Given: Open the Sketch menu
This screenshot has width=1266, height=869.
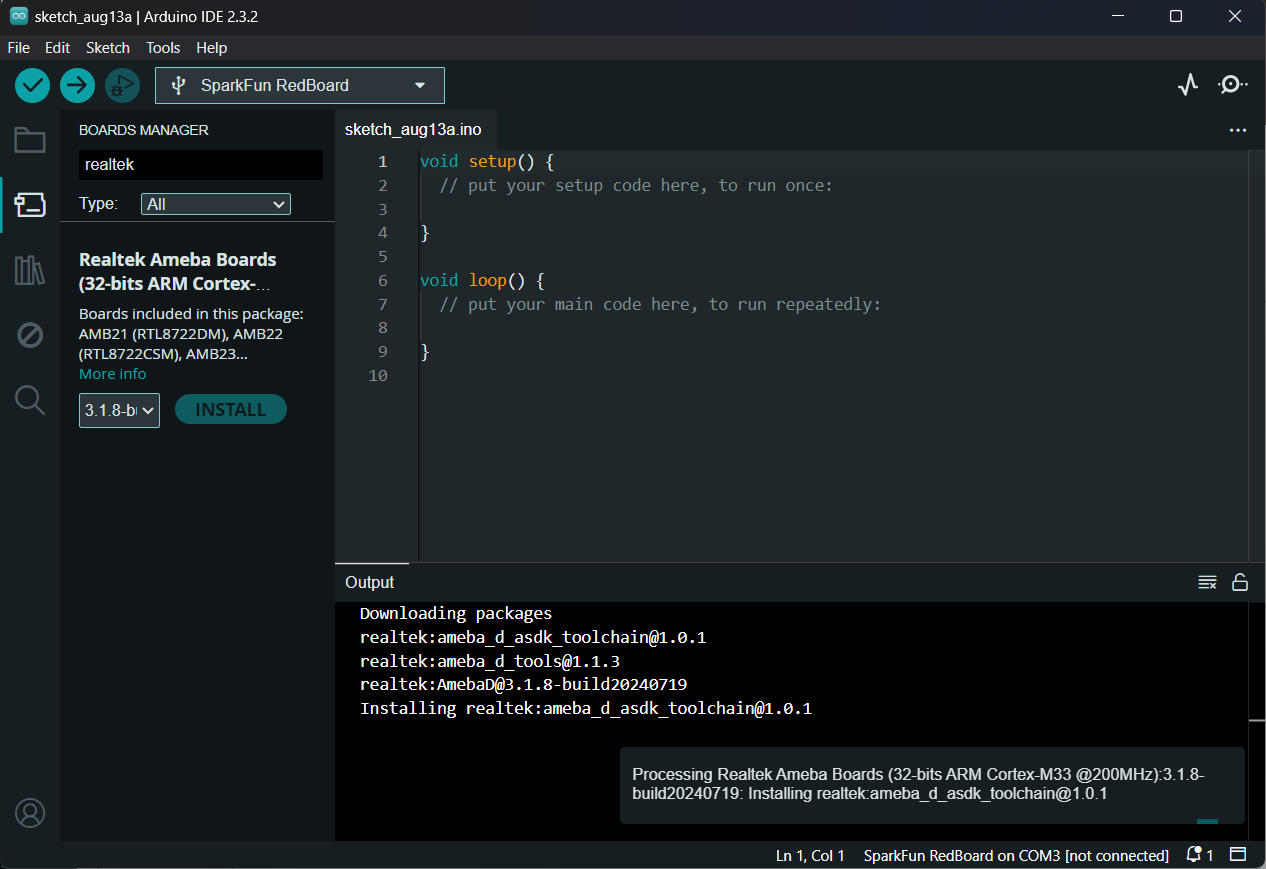Looking at the screenshot, I should pos(108,48).
